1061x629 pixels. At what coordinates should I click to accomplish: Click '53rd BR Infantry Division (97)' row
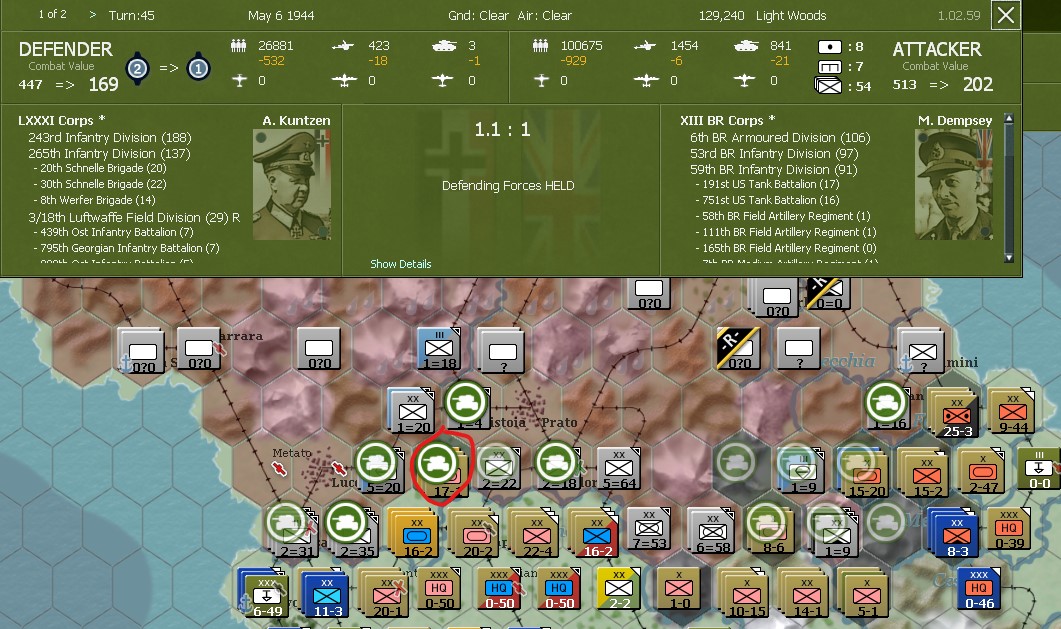[774, 154]
